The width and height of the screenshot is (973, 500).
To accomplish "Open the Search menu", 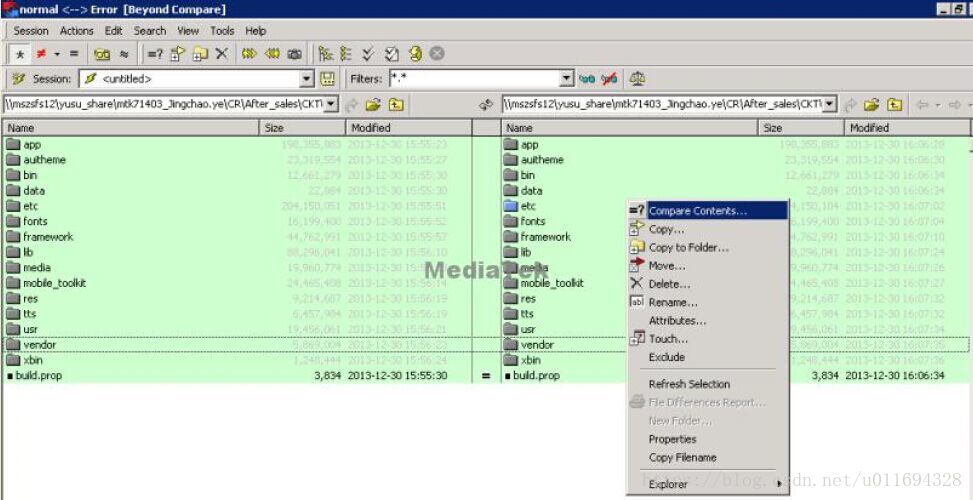I will 150,30.
